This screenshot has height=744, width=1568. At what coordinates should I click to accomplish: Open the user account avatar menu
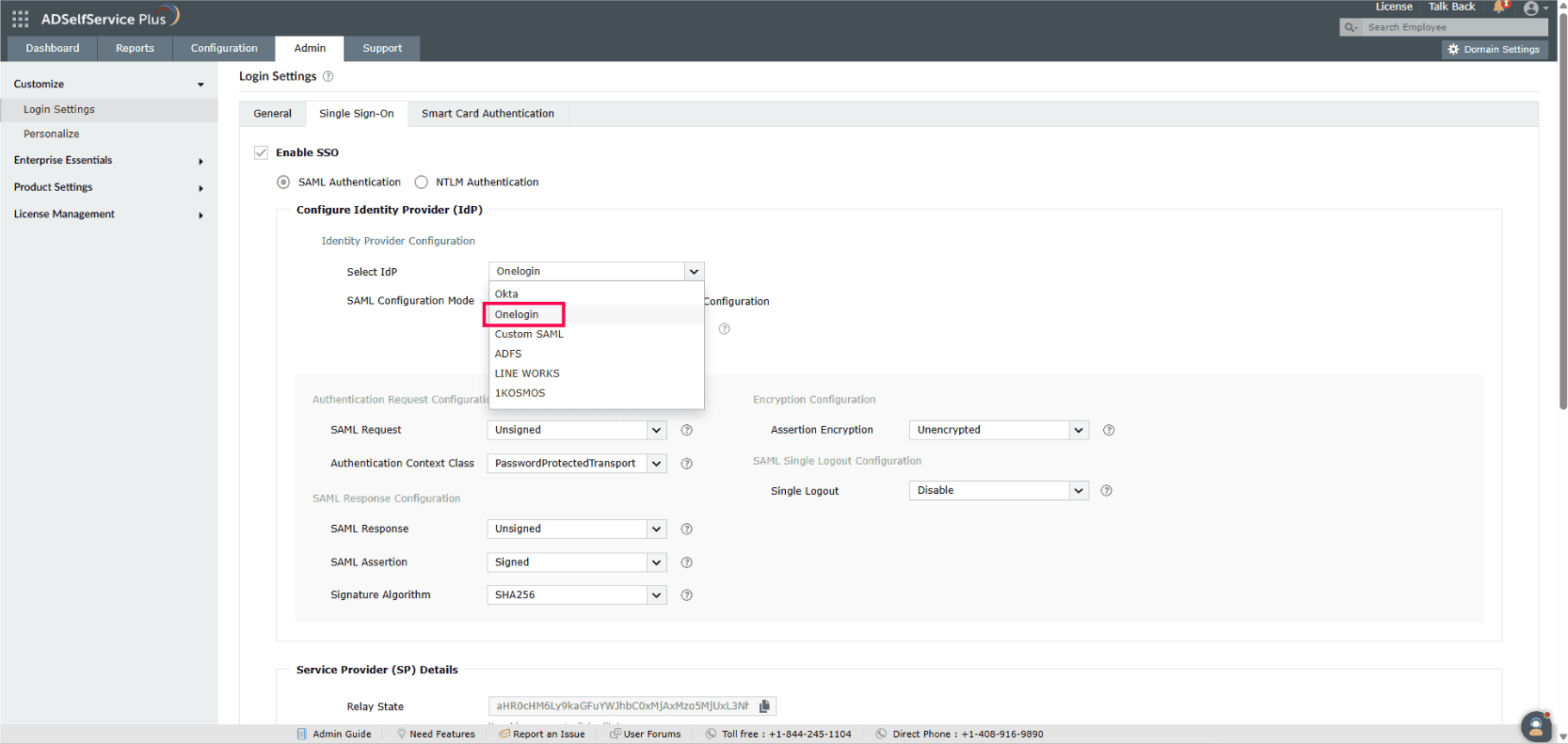(x=1531, y=8)
